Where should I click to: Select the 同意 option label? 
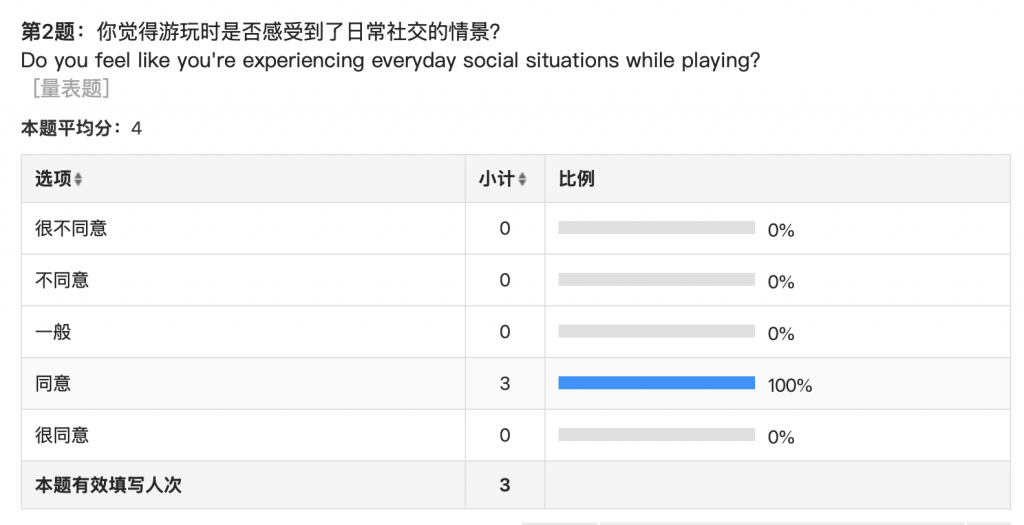pyautogui.click(x=53, y=384)
